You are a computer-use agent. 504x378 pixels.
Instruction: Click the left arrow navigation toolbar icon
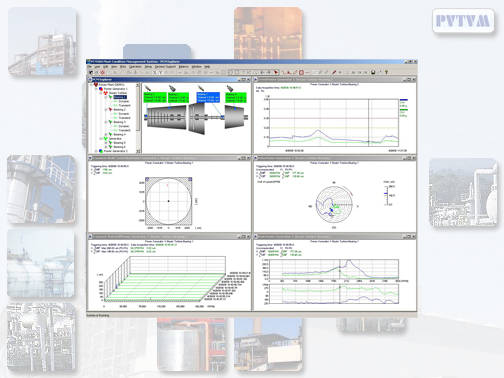[262, 72]
